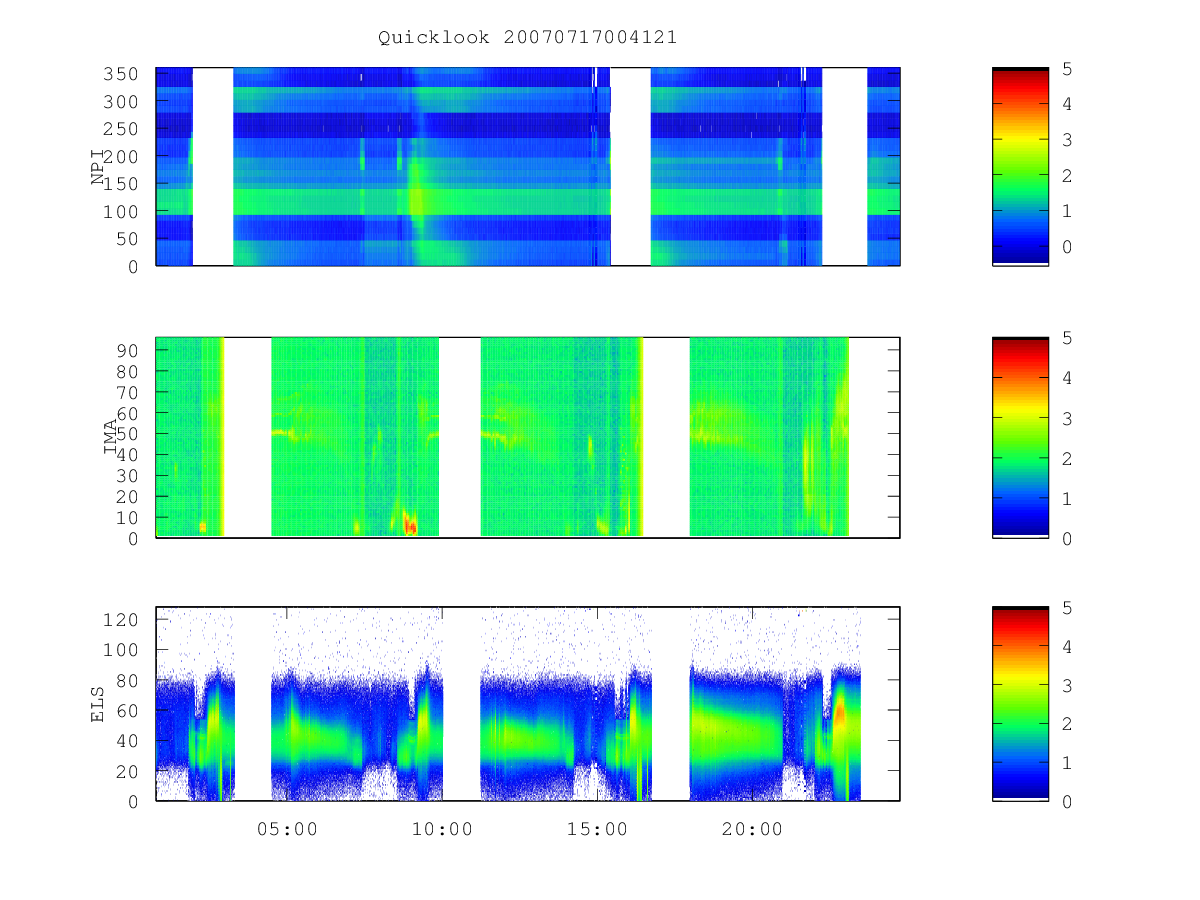Image resolution: width=1200 pixels, height=900 pixels.
Task: Click value 1 on ELS colorbar scale
Action: [1068, 763]
